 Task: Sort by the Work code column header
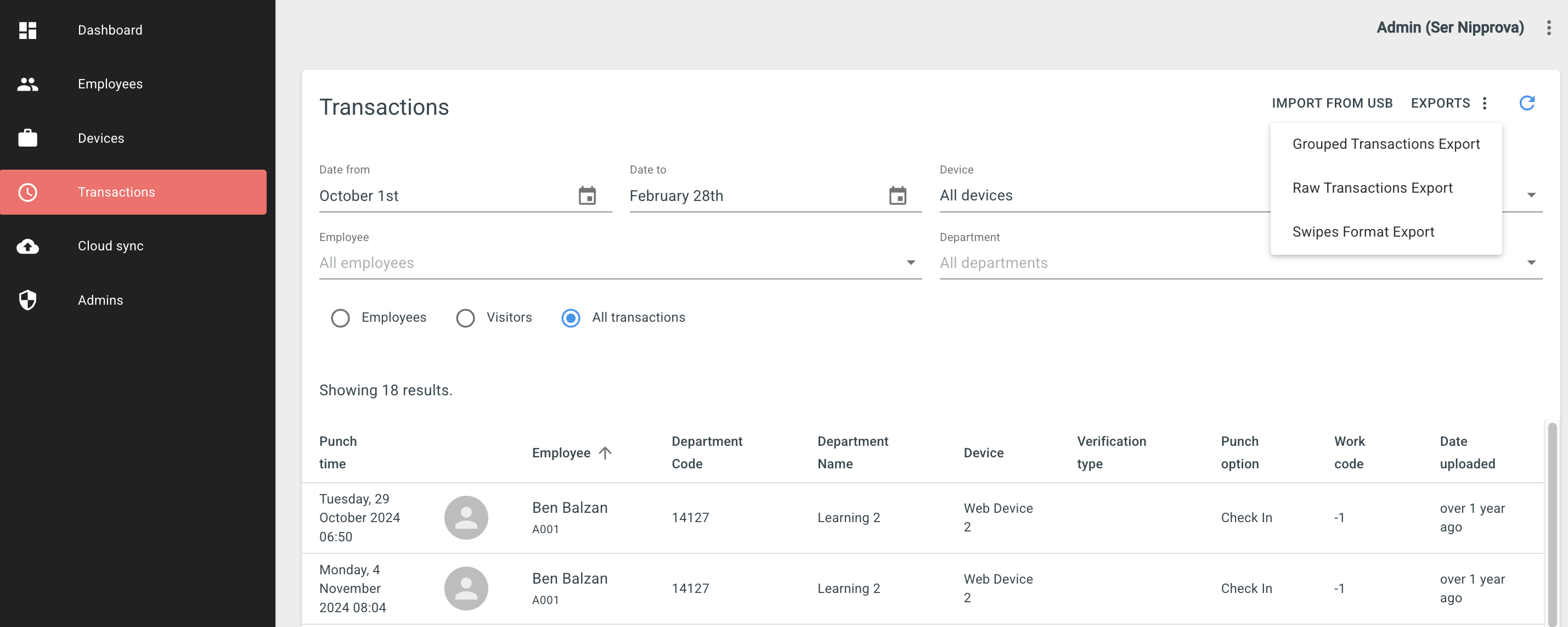point(1349,453)
